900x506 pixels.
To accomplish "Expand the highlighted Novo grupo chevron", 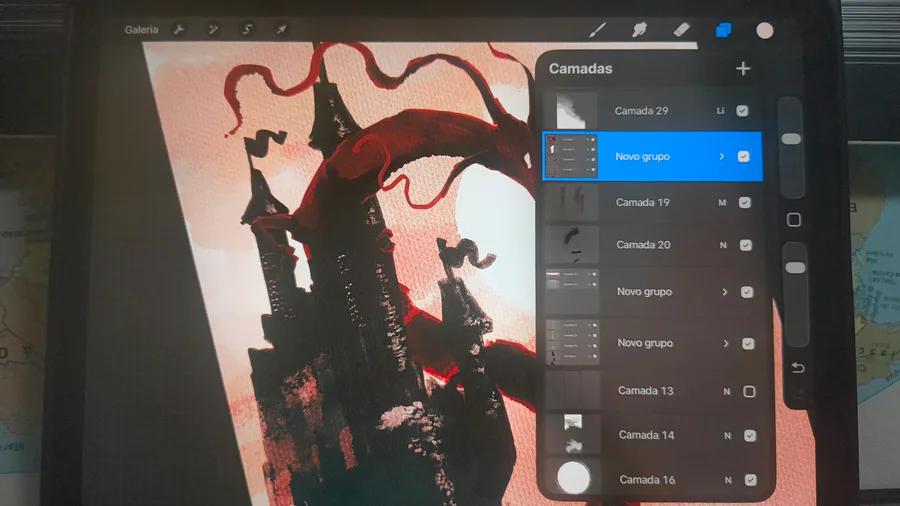I will point(721,157).
